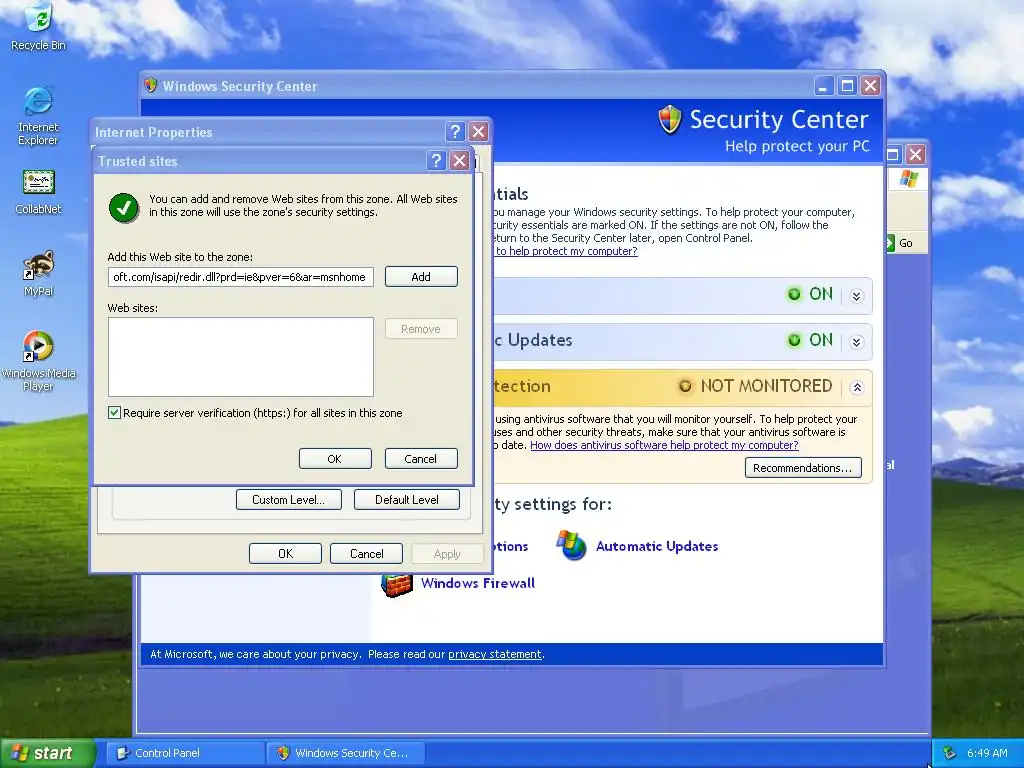Switch to Windows Security Center taskbar button
Screen dimensions: 1024x768
click(x=345, y=753)
